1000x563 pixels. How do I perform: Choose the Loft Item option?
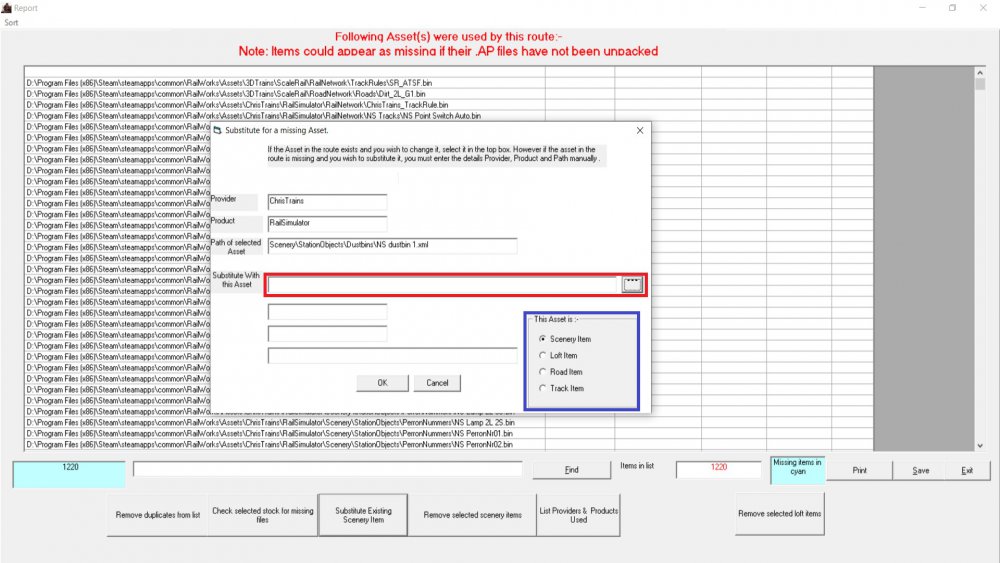tap(543, 355)
